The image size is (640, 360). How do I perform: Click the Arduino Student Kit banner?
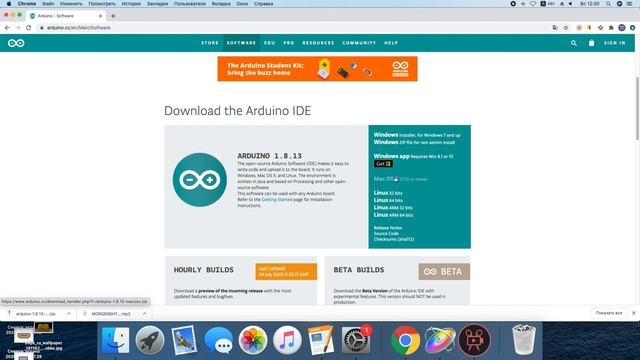tap(317, 69)
